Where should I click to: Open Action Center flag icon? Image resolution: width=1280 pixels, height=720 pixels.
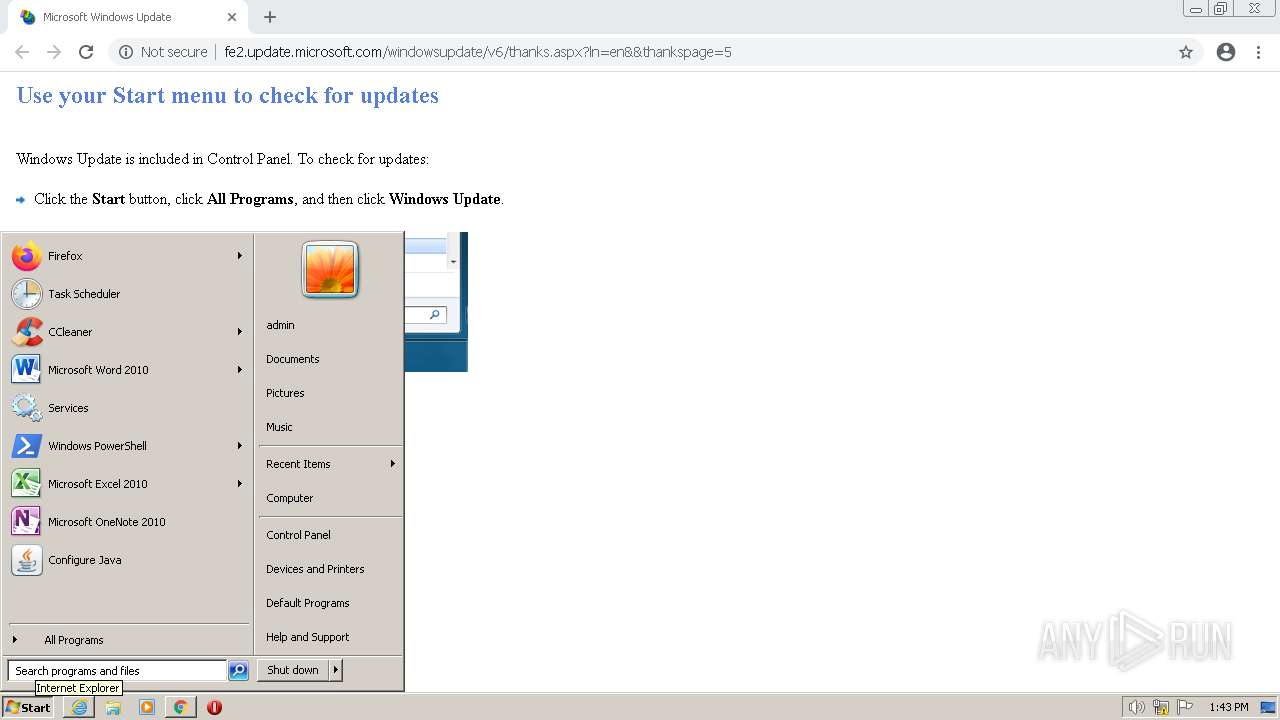tap(1185, 707)
